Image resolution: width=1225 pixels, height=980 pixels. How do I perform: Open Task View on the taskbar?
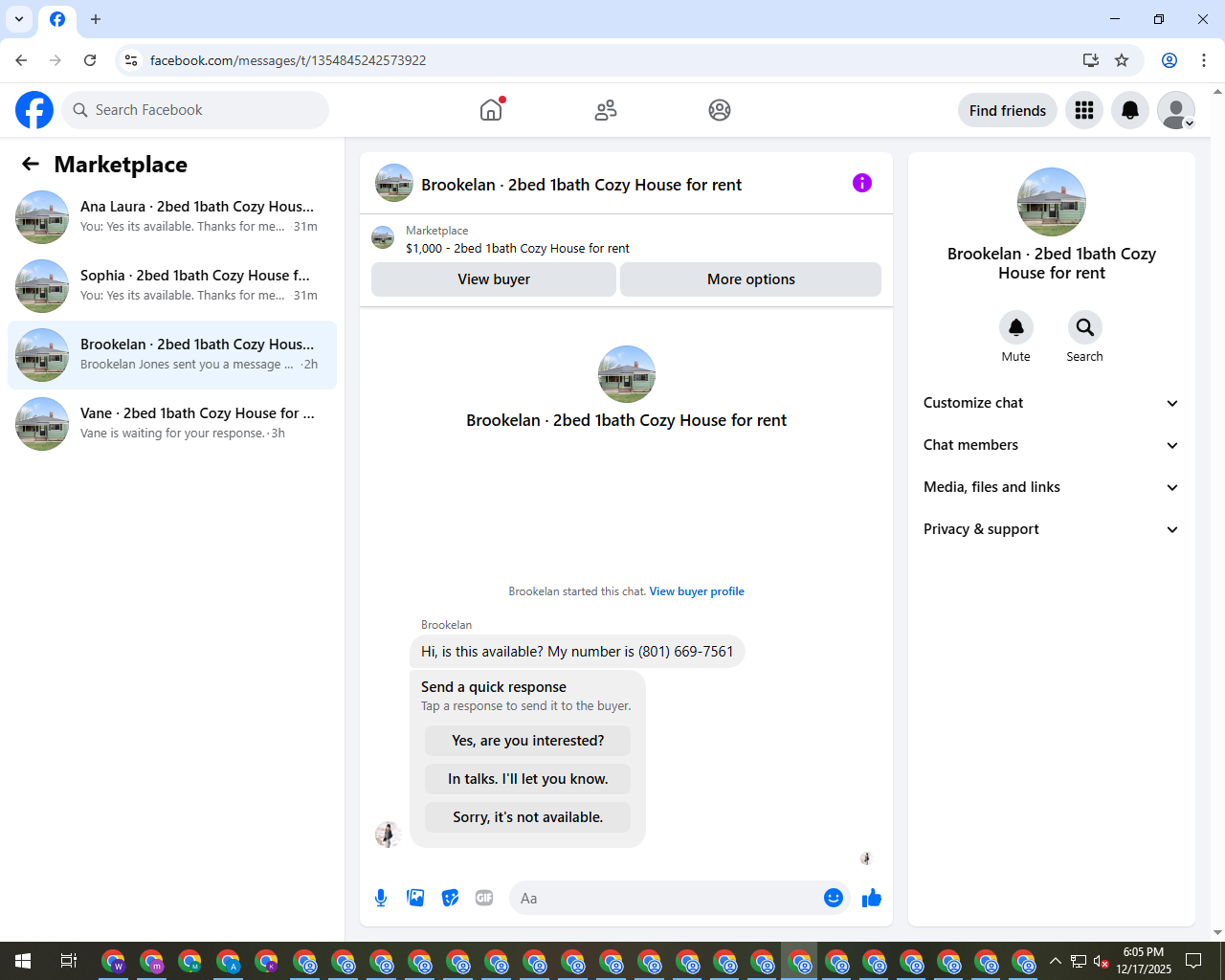point(69,961)
